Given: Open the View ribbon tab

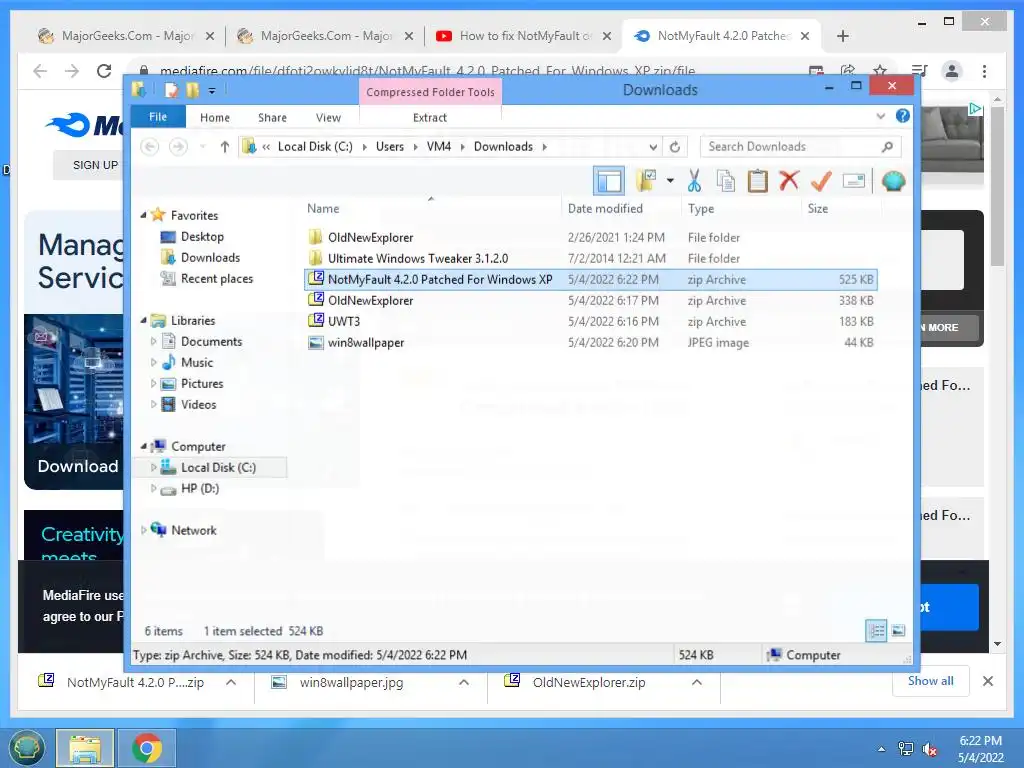Looking at the screenshot, I should tap(328, 118).
